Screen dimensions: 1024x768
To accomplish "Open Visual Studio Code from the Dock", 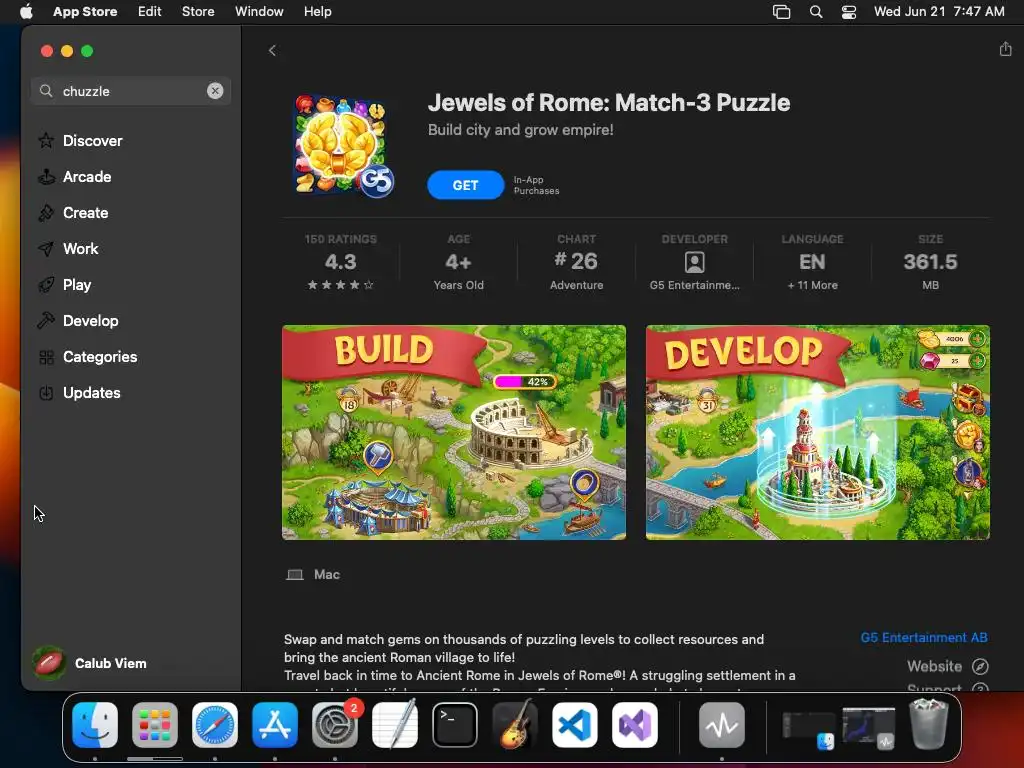I will (x=575, y=725).
